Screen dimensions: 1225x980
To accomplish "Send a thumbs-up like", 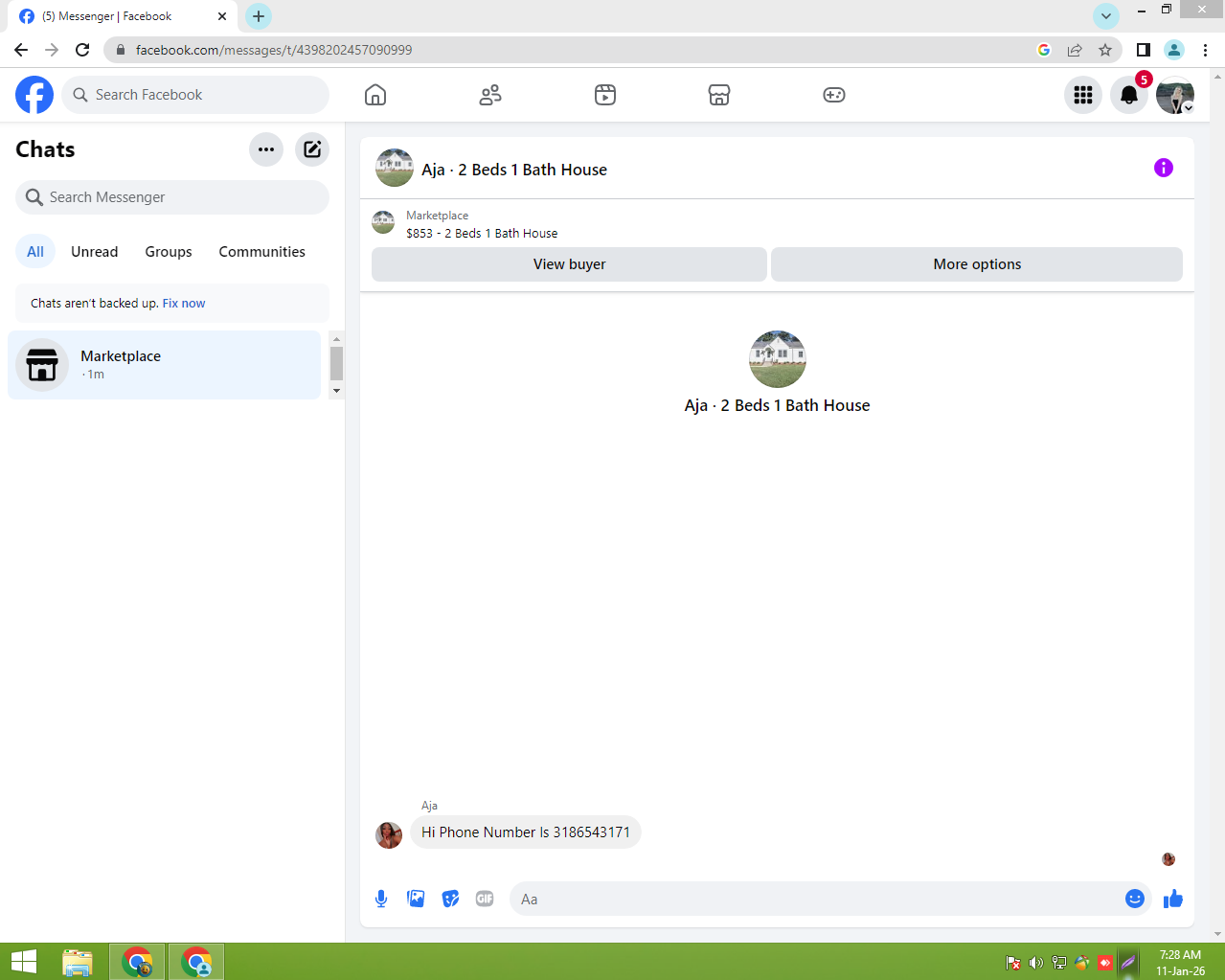I will (x=1173, y=899).
